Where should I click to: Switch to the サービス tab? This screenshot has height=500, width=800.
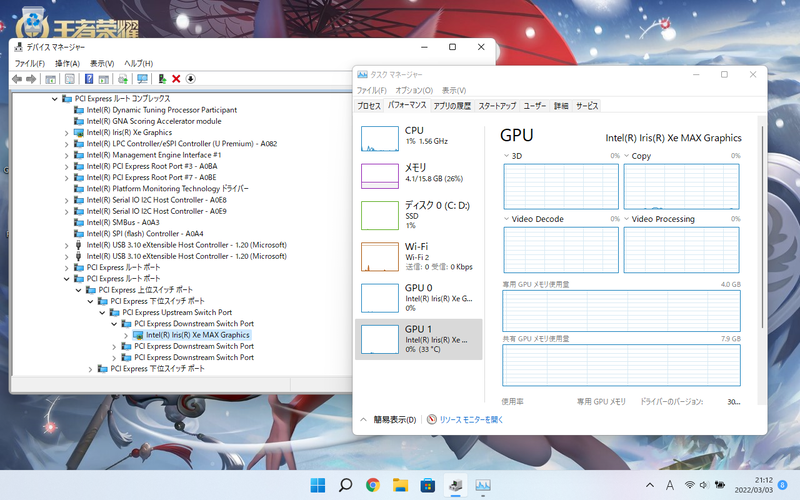pyautogui.click(x=587, y=106)
